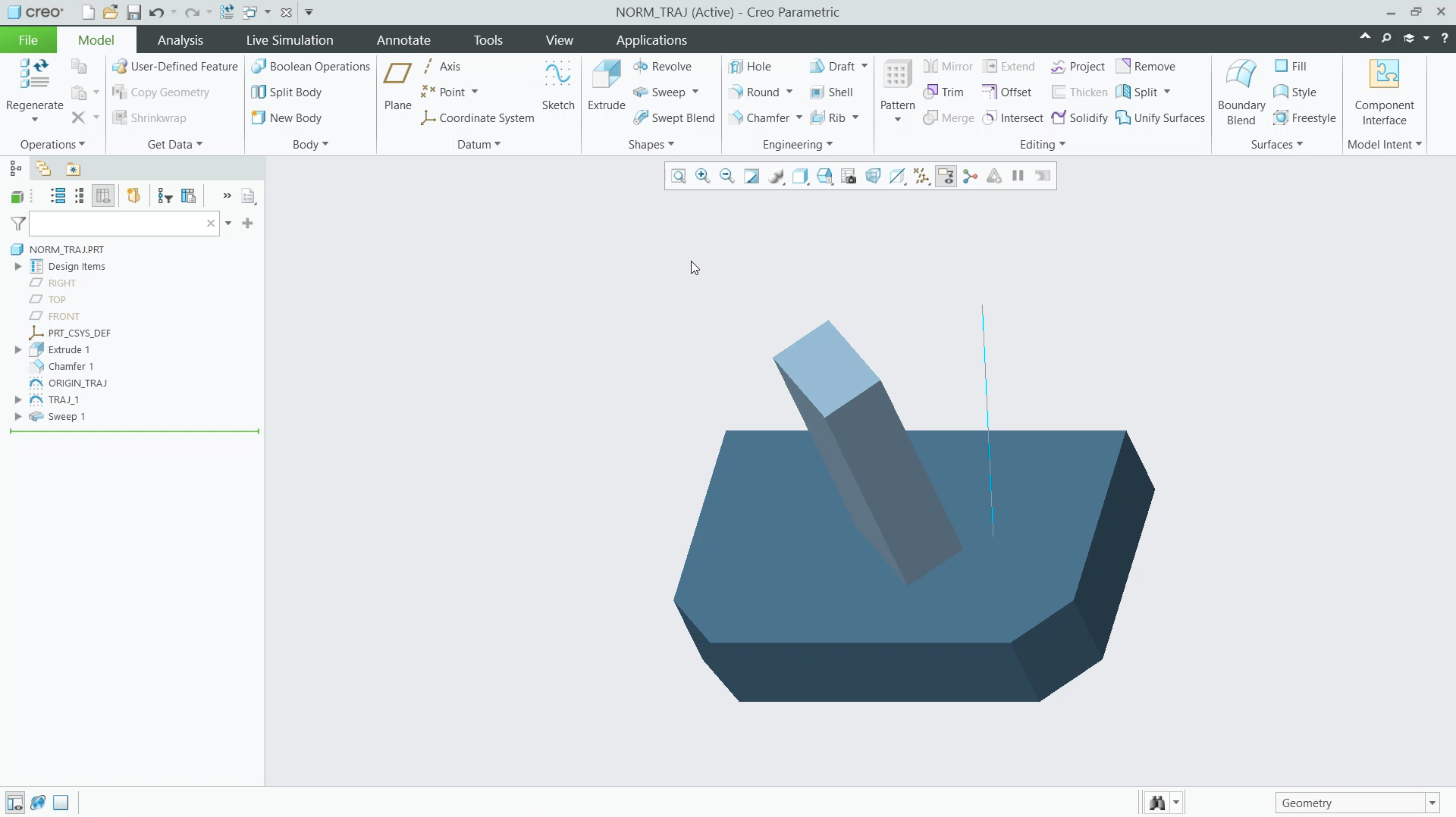Click the User-Defined Feature button
1456x817 pixels.
175,67
